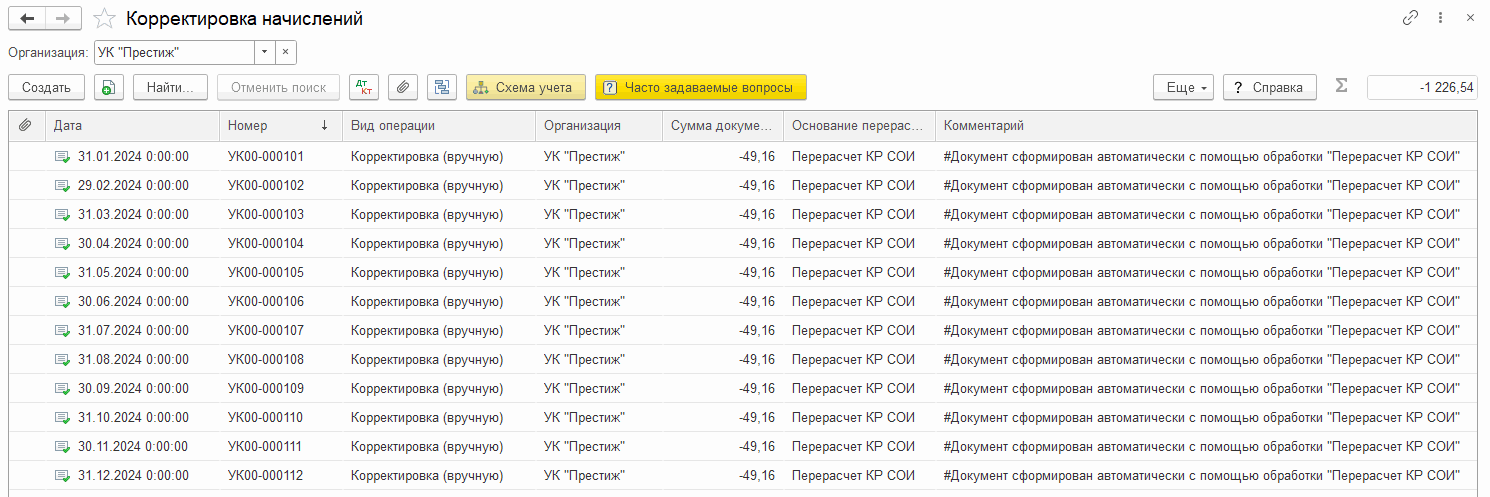
Task: Click the Найти... button
Action: (x=170, y=87)
